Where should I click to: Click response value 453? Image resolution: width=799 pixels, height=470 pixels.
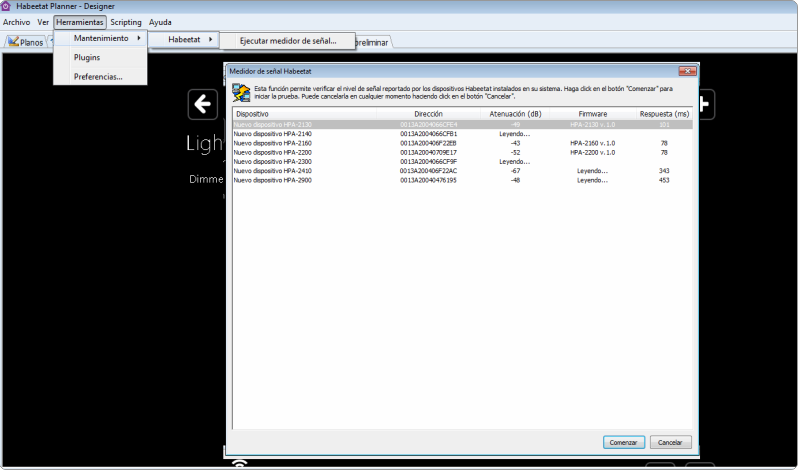click(664, 180)
